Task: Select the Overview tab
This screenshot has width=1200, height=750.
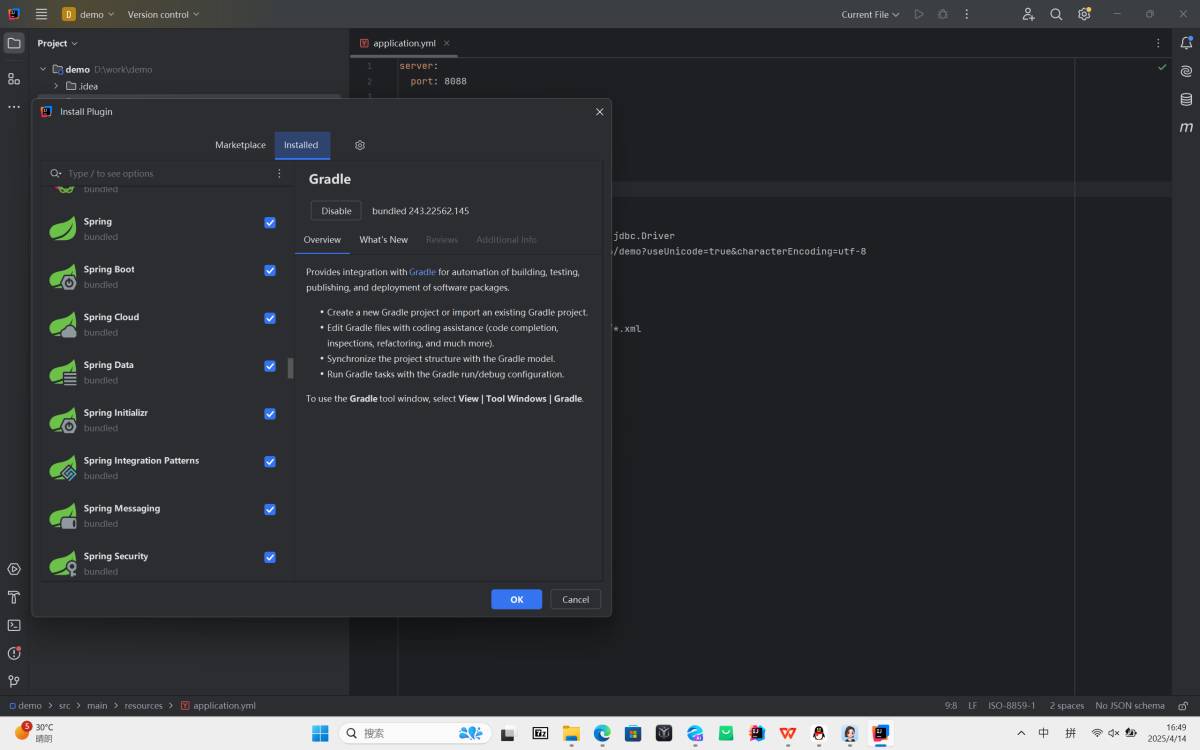Action: (322, 240)
